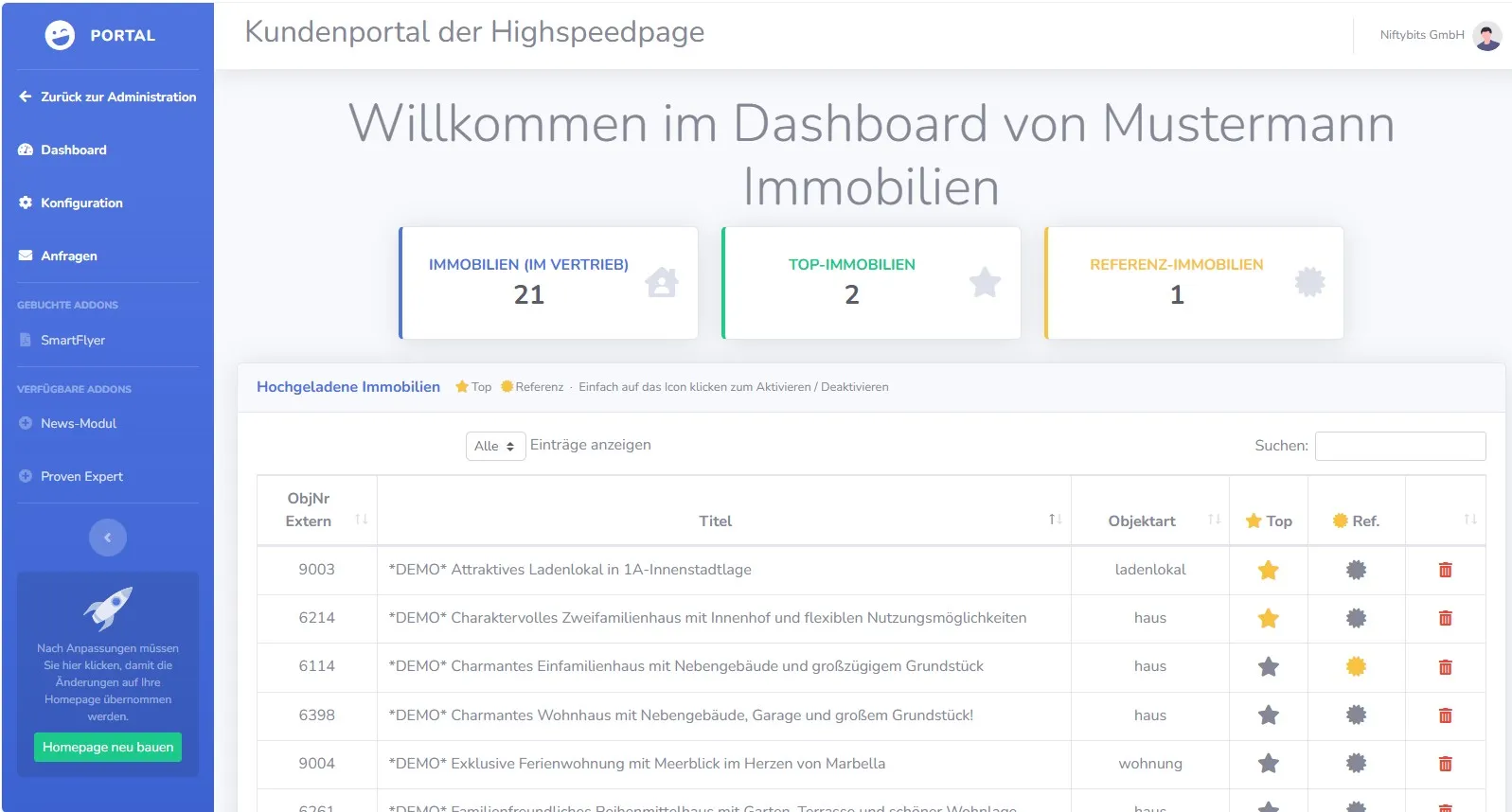
Task: Open the News-Modul addon
Action: pyautogui.click(x=67, y=423)
